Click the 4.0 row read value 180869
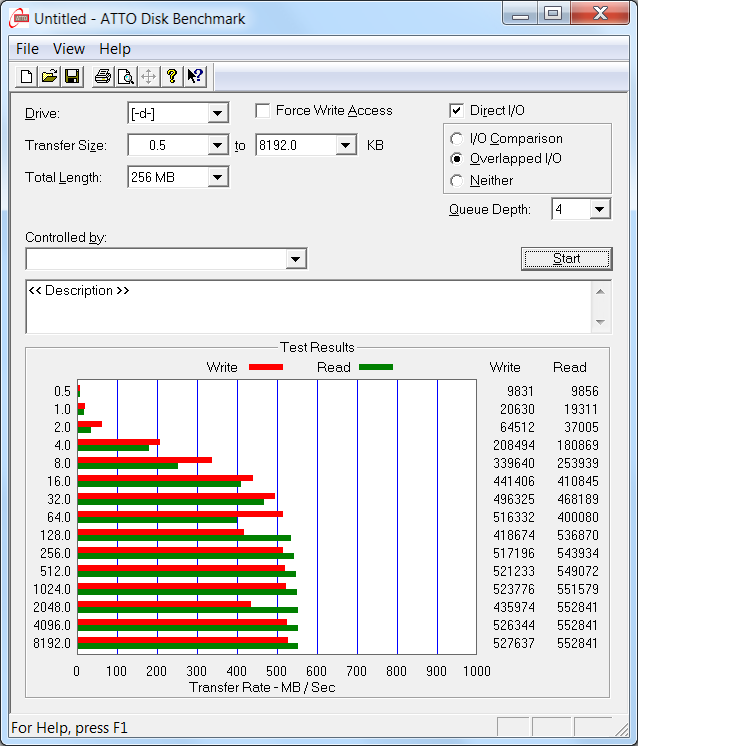Image resolution: width=746 pixels, height=746 pixels. click(x=578, y=445)
